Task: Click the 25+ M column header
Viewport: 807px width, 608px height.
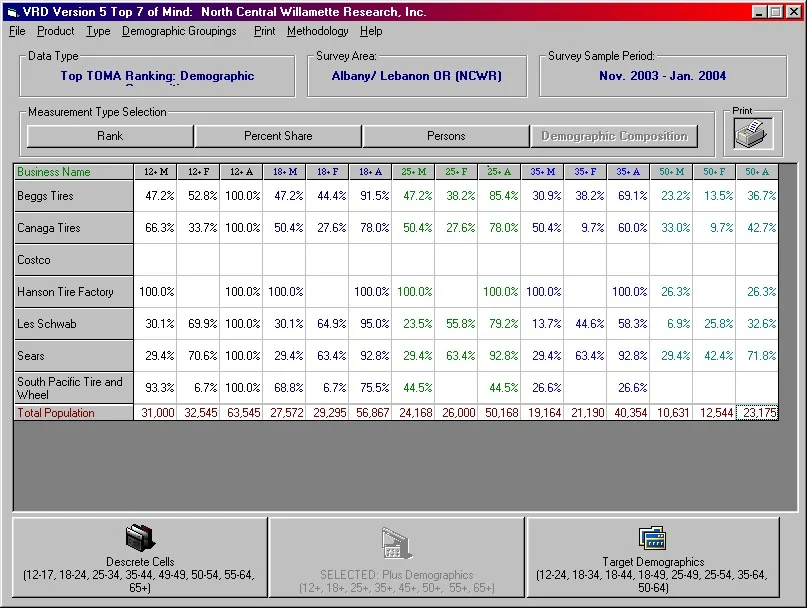Action: (413, 172)
